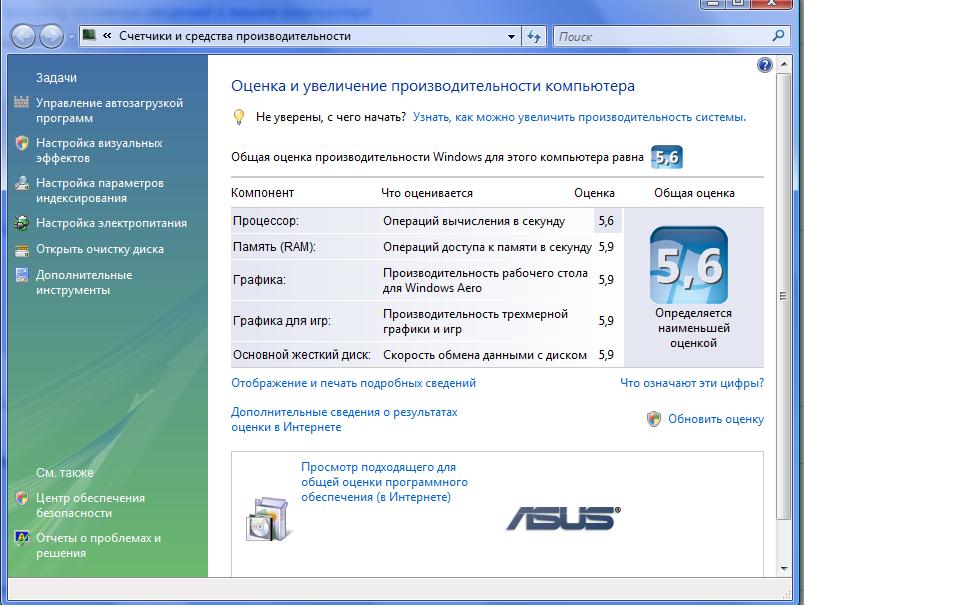
Task: Click the refresh button next to address bar
Action: point(534,37)
